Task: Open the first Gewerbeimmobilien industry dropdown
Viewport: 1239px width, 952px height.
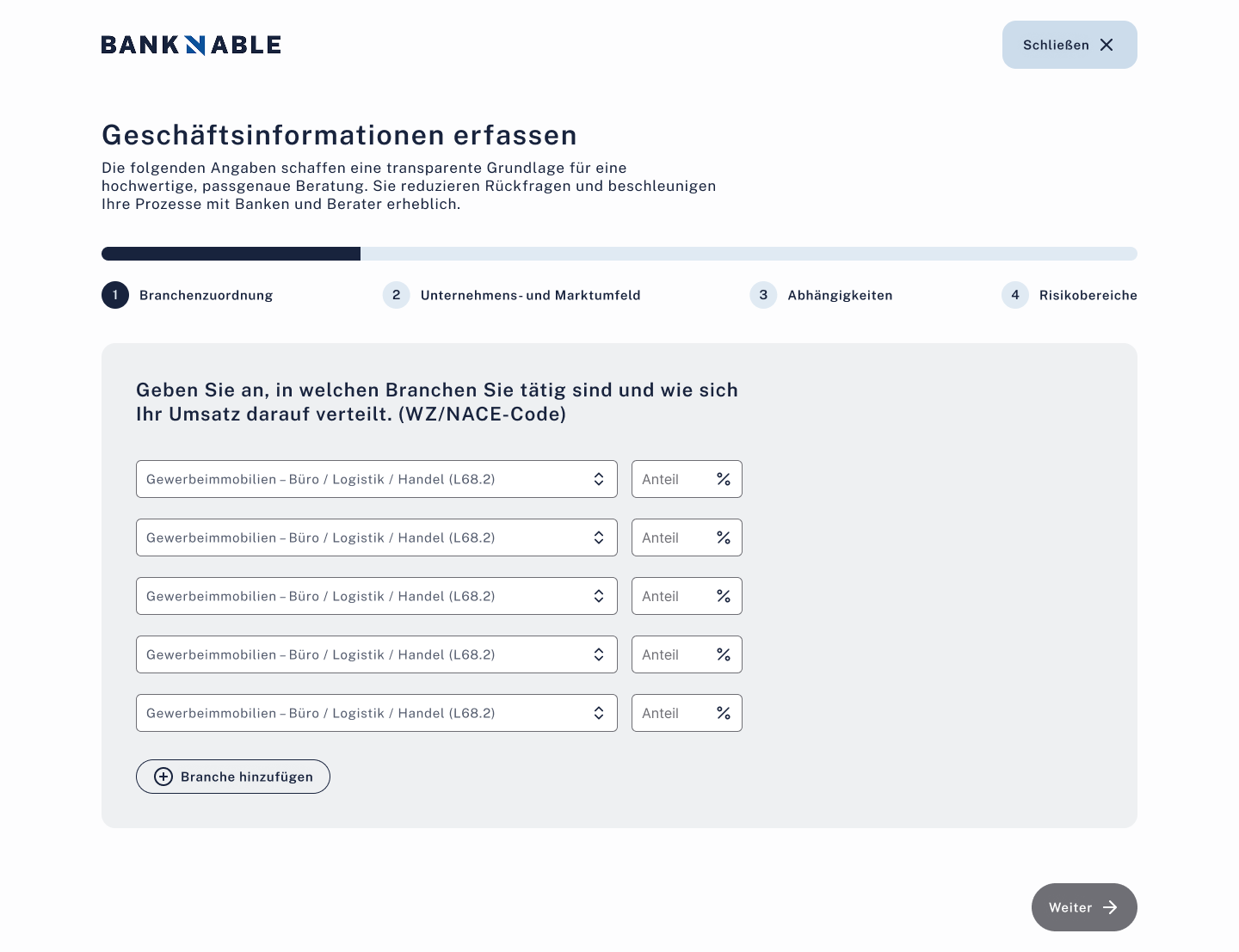Action: [x=376, y=479]
